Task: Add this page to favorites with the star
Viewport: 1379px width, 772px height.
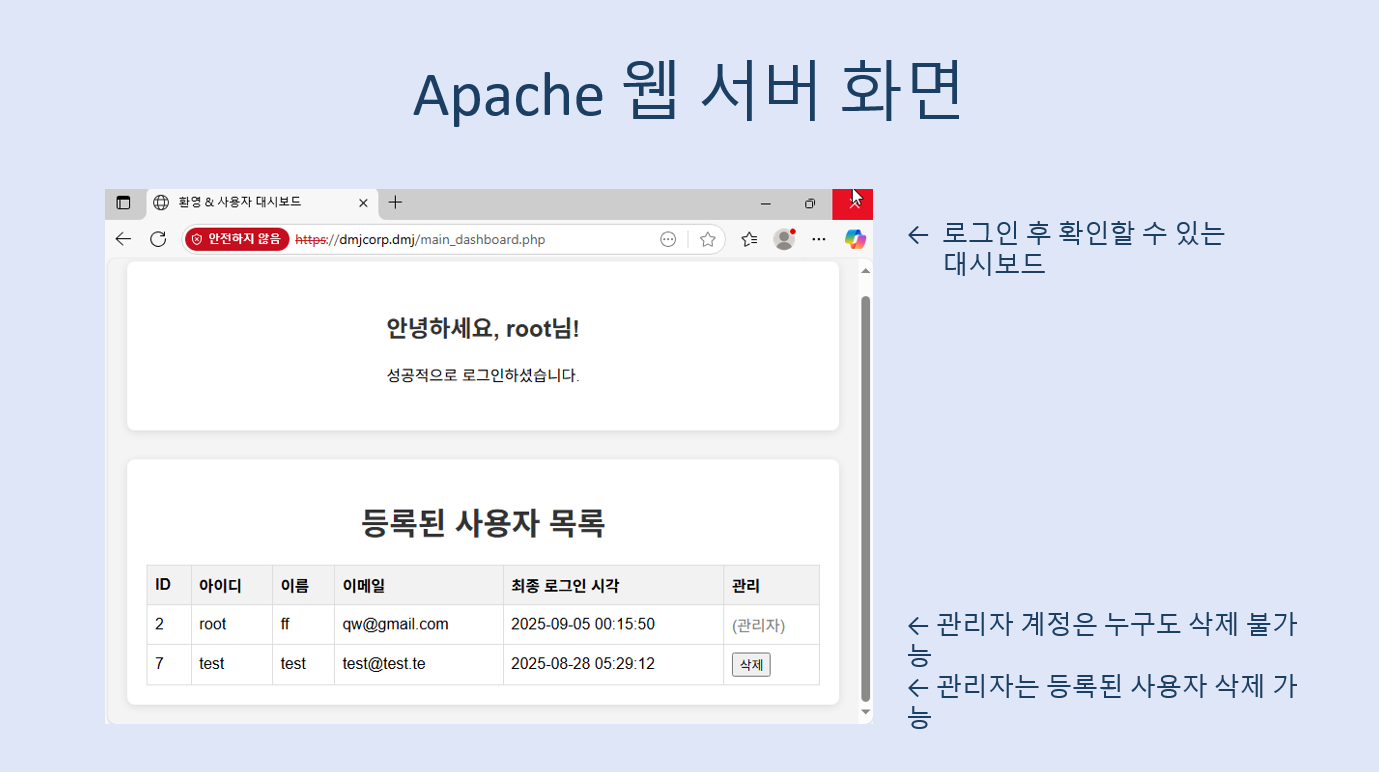Action: [x=707, y=239]
